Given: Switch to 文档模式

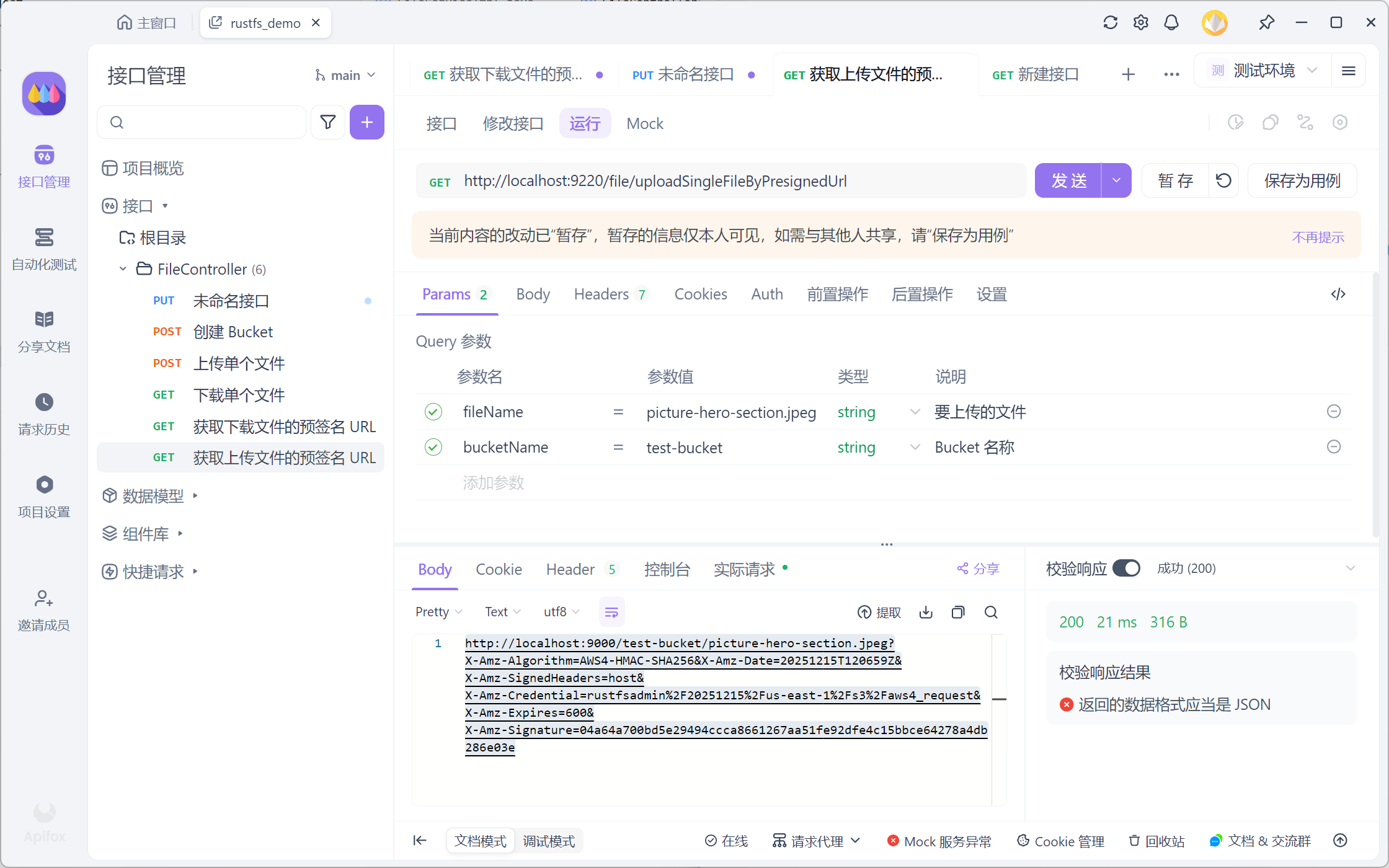Looking at the screenshot, I should (480, 841).
